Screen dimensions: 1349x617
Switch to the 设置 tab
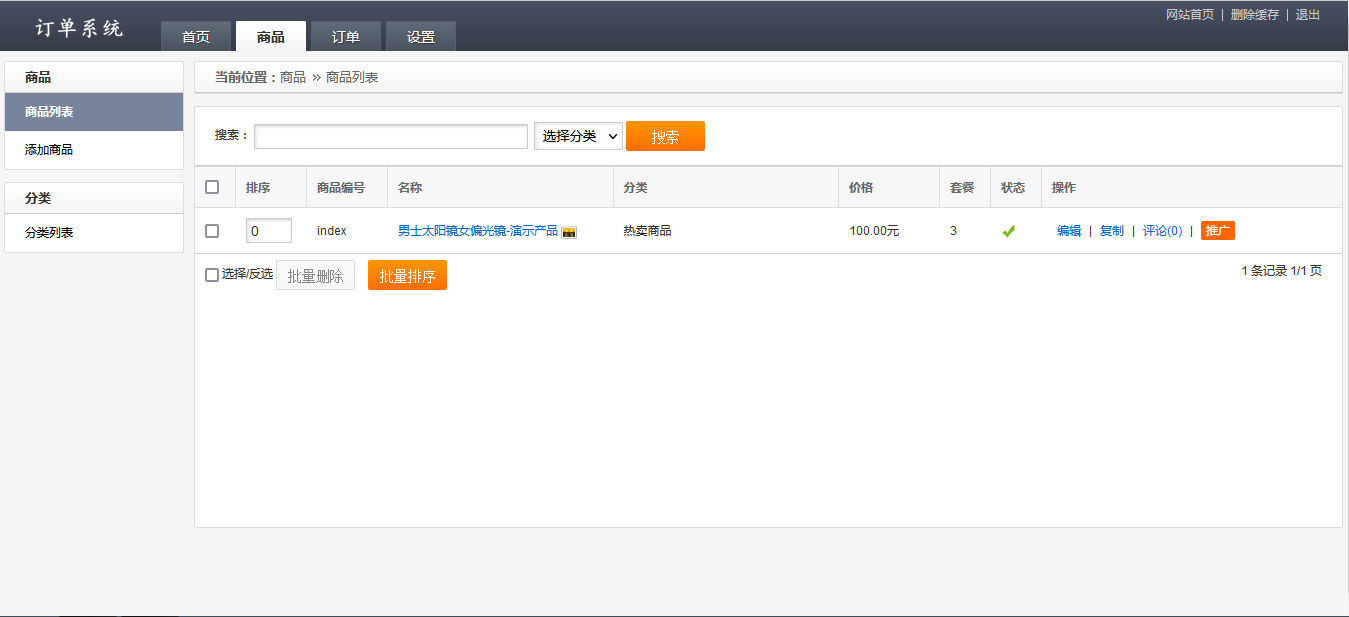(420, 36)
